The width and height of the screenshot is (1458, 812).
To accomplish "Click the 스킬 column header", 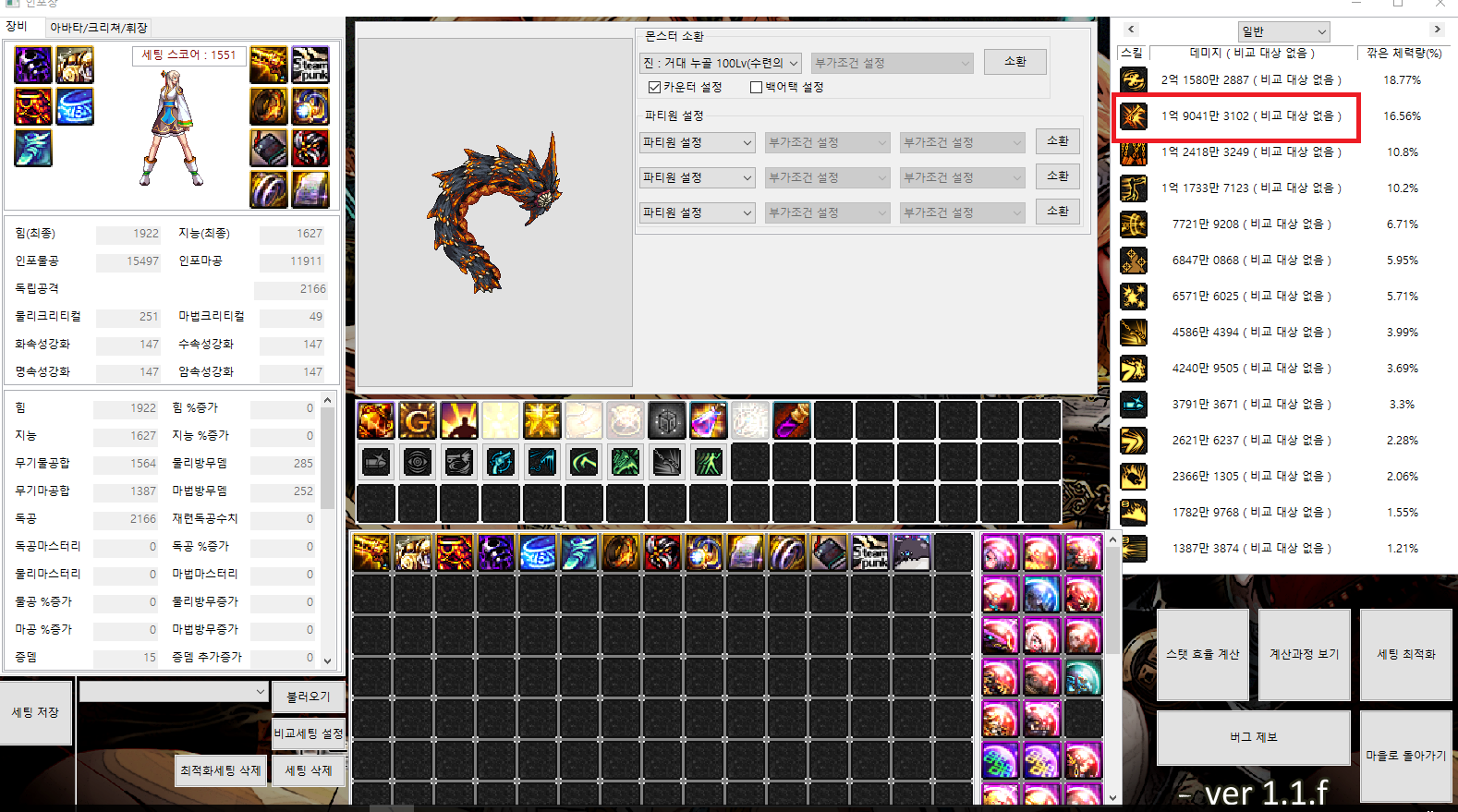I will [1132, 53].
